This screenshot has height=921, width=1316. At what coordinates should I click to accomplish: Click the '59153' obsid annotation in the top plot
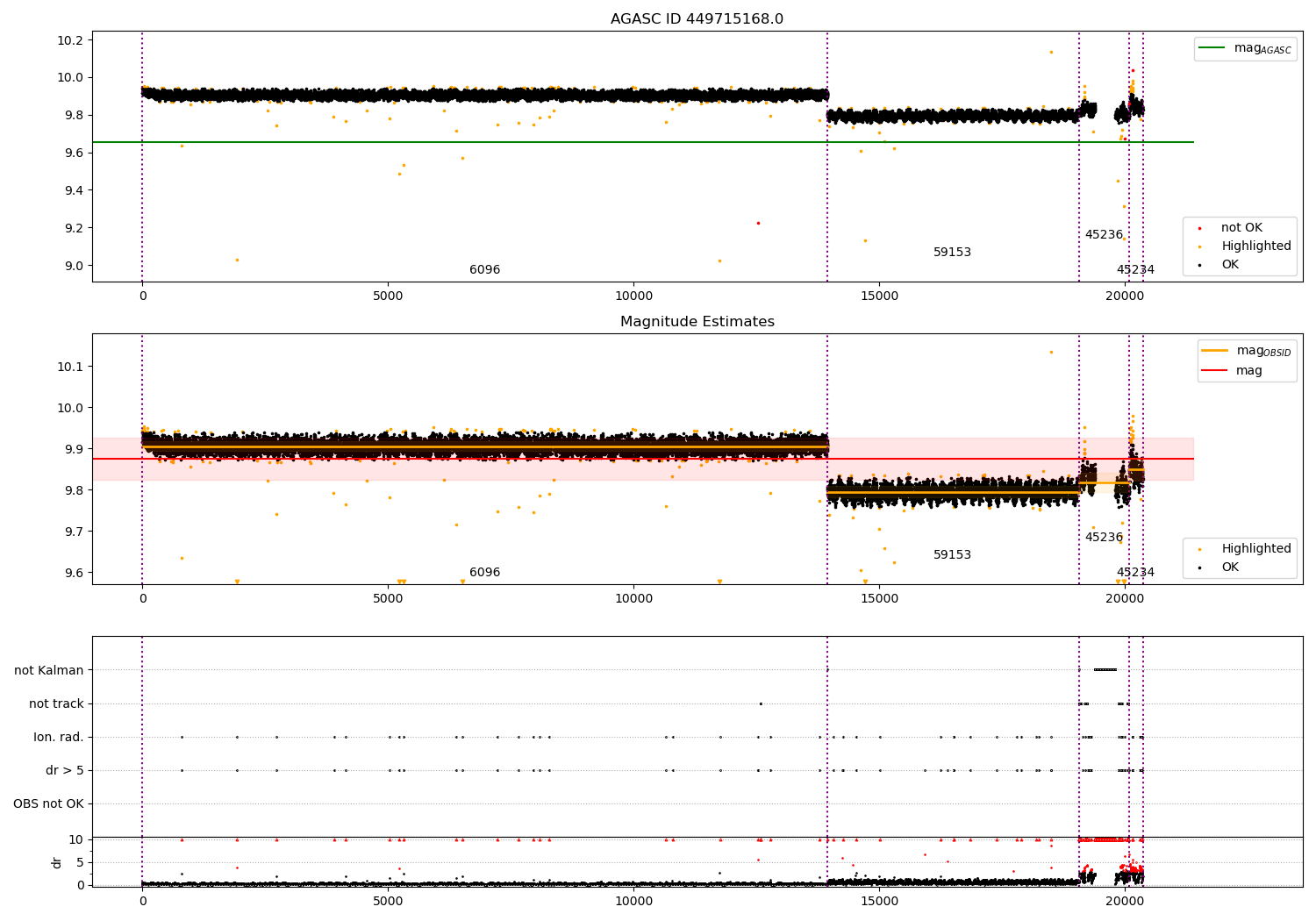(952, 253)
